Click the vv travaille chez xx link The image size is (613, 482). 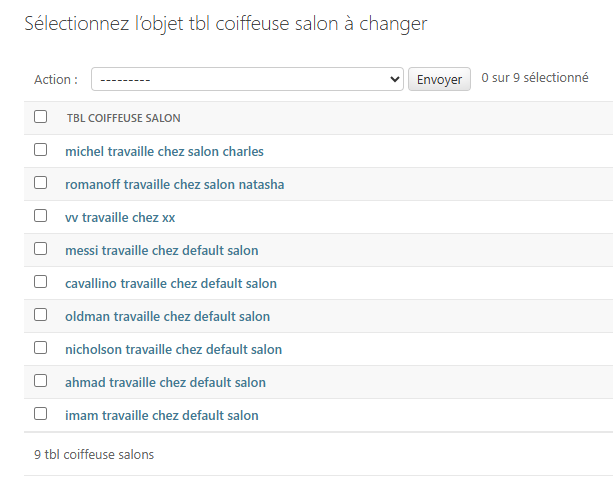(x=120, y=217)
